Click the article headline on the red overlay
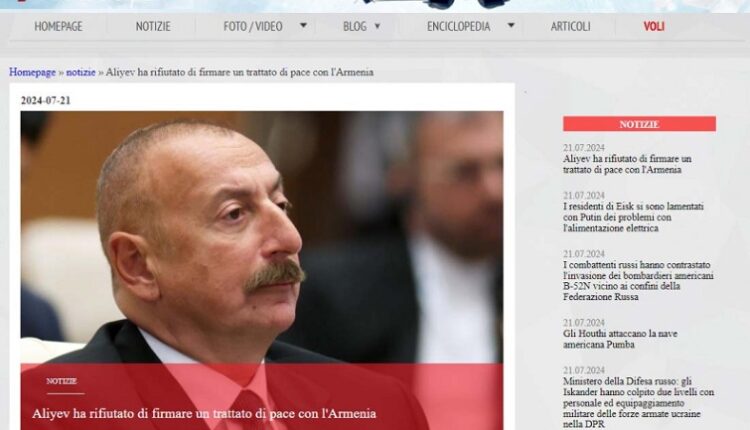 click(204, 413)
